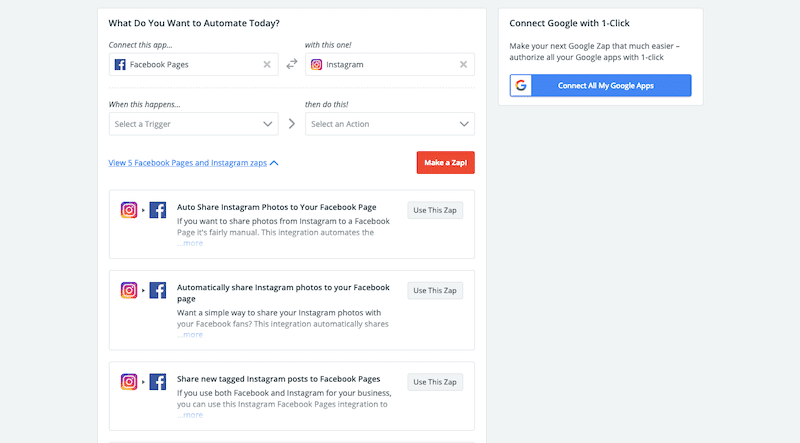Click the Connect Google with 1-Click heading
The height and width of the screenshot is (443, 800).
point(569,23)
